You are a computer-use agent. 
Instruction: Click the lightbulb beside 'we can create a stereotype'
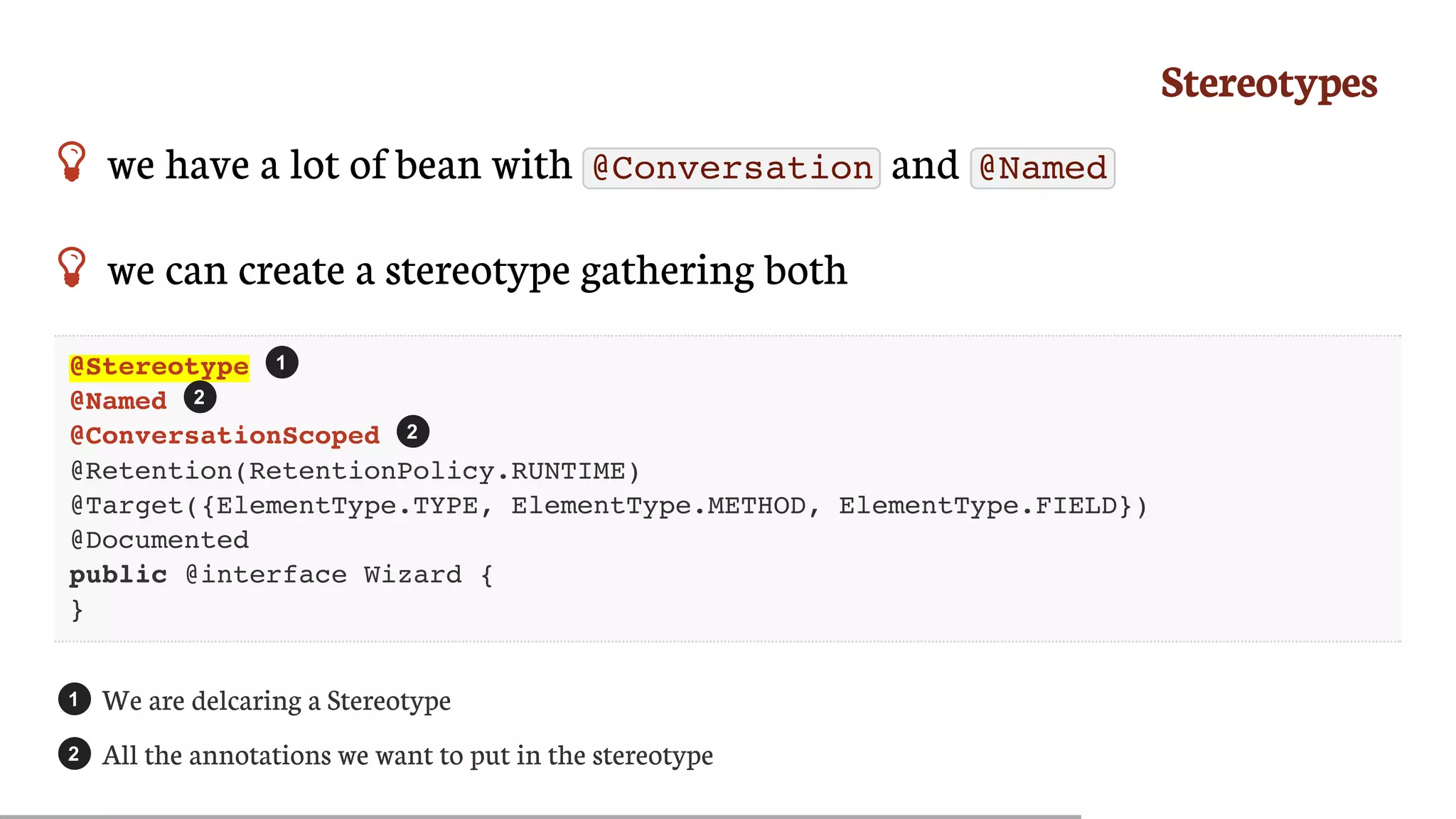(72, 267)
